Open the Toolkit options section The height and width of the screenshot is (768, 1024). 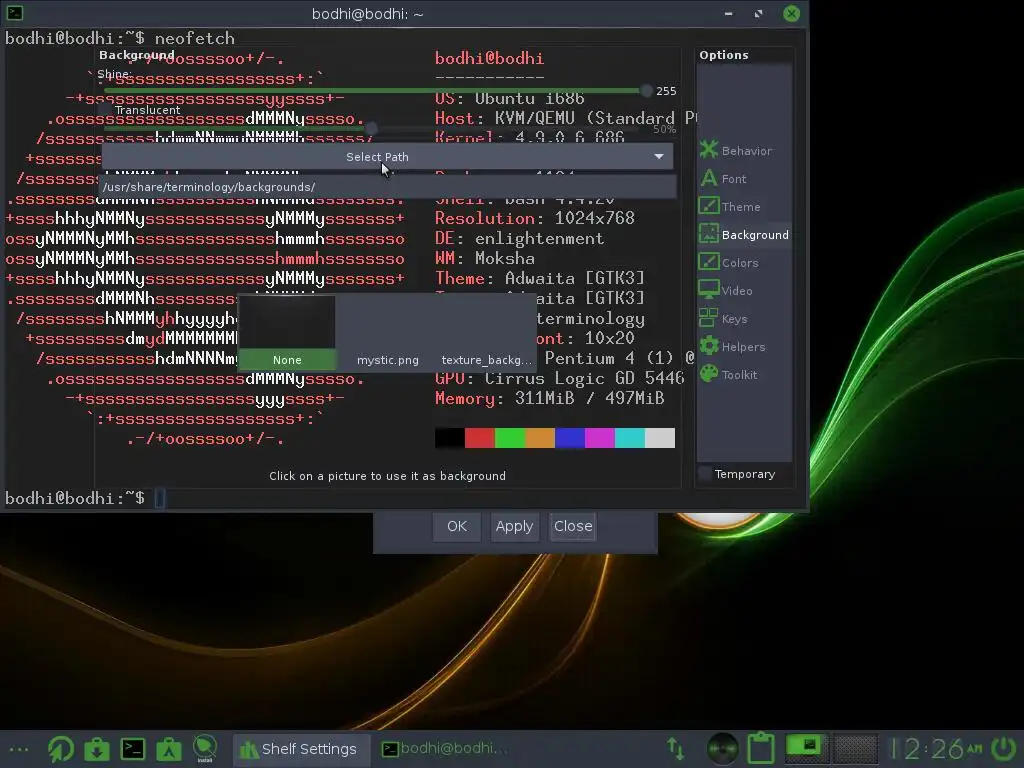tap(736, 375)
